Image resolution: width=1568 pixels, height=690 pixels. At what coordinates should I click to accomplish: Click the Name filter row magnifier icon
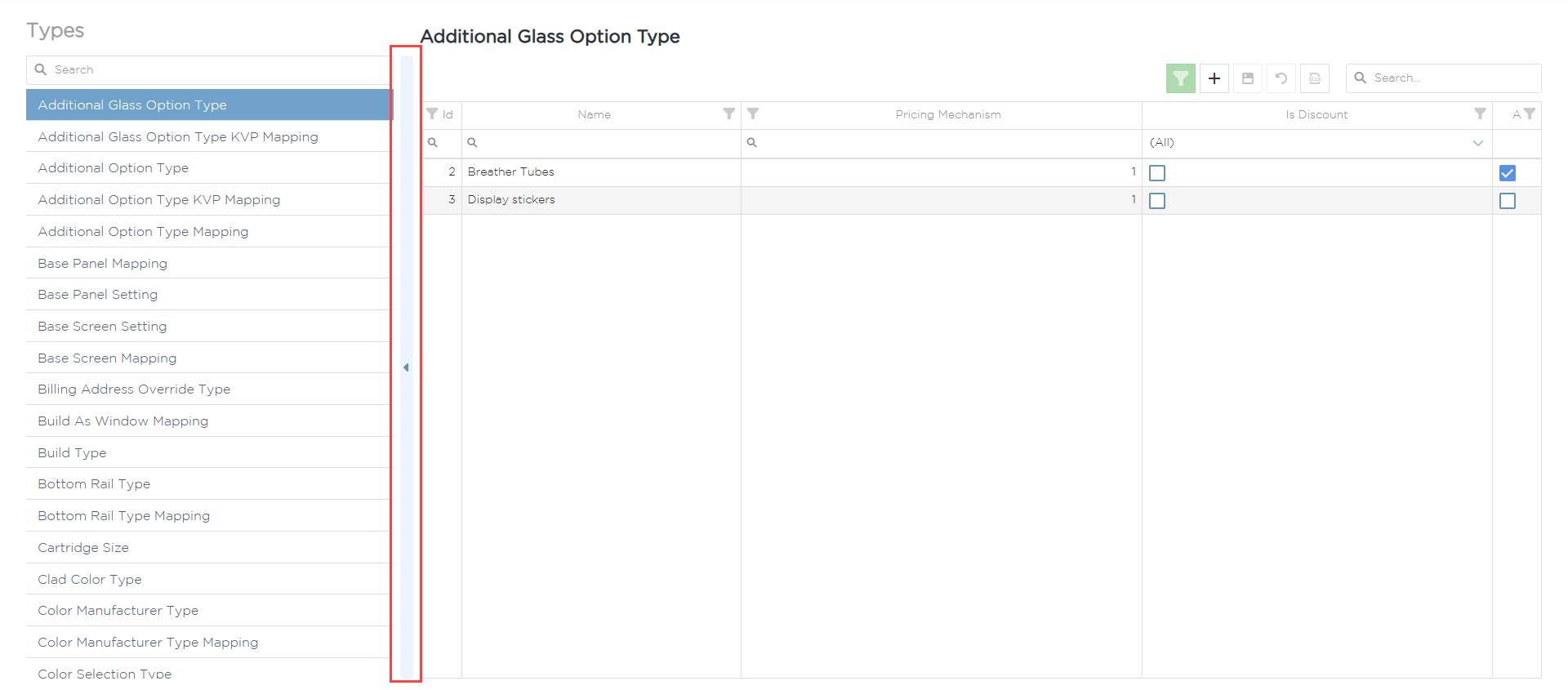(472, 143)
